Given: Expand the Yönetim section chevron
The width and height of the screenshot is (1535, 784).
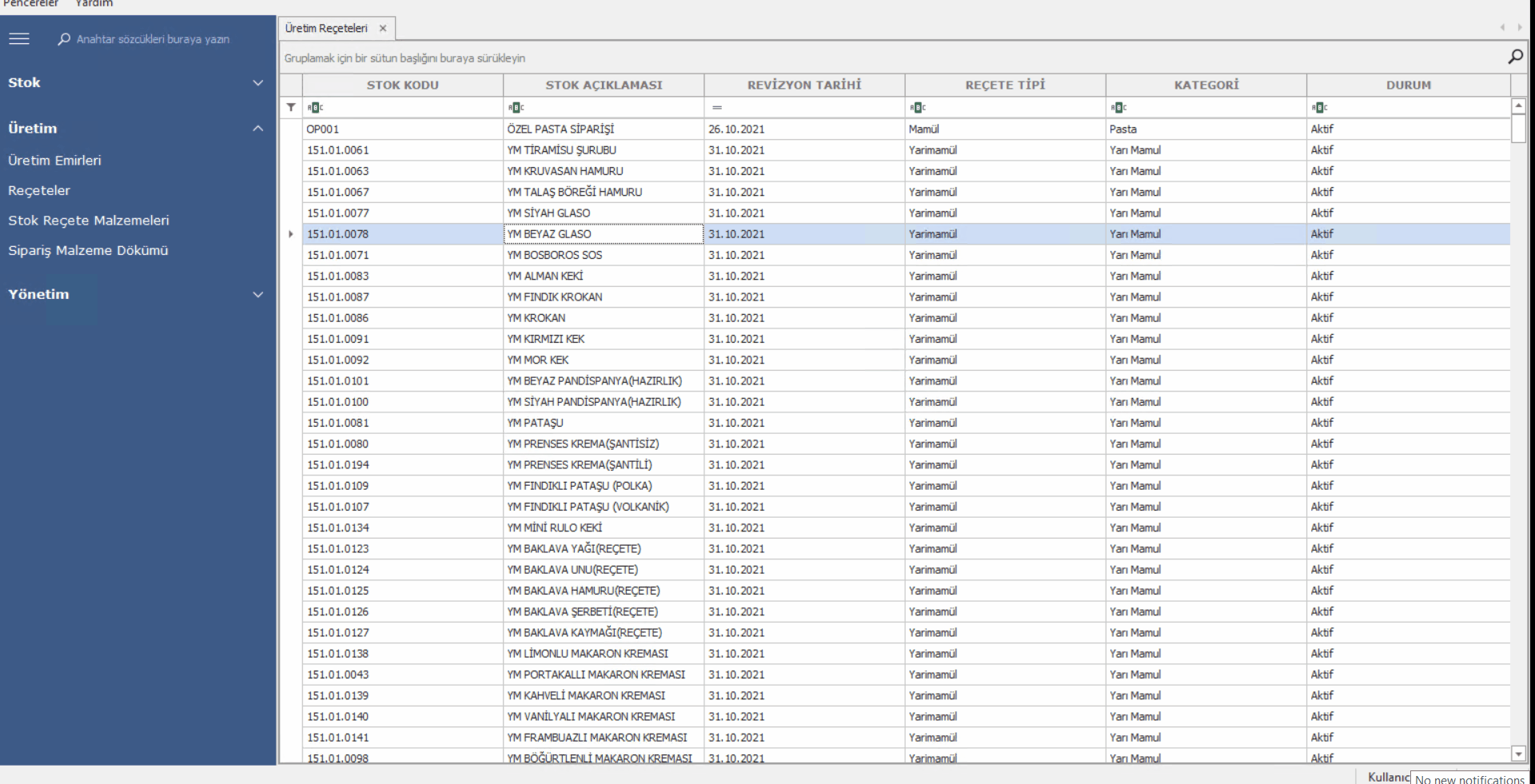Looking at the screenshot, I should [x=257, y=295].
